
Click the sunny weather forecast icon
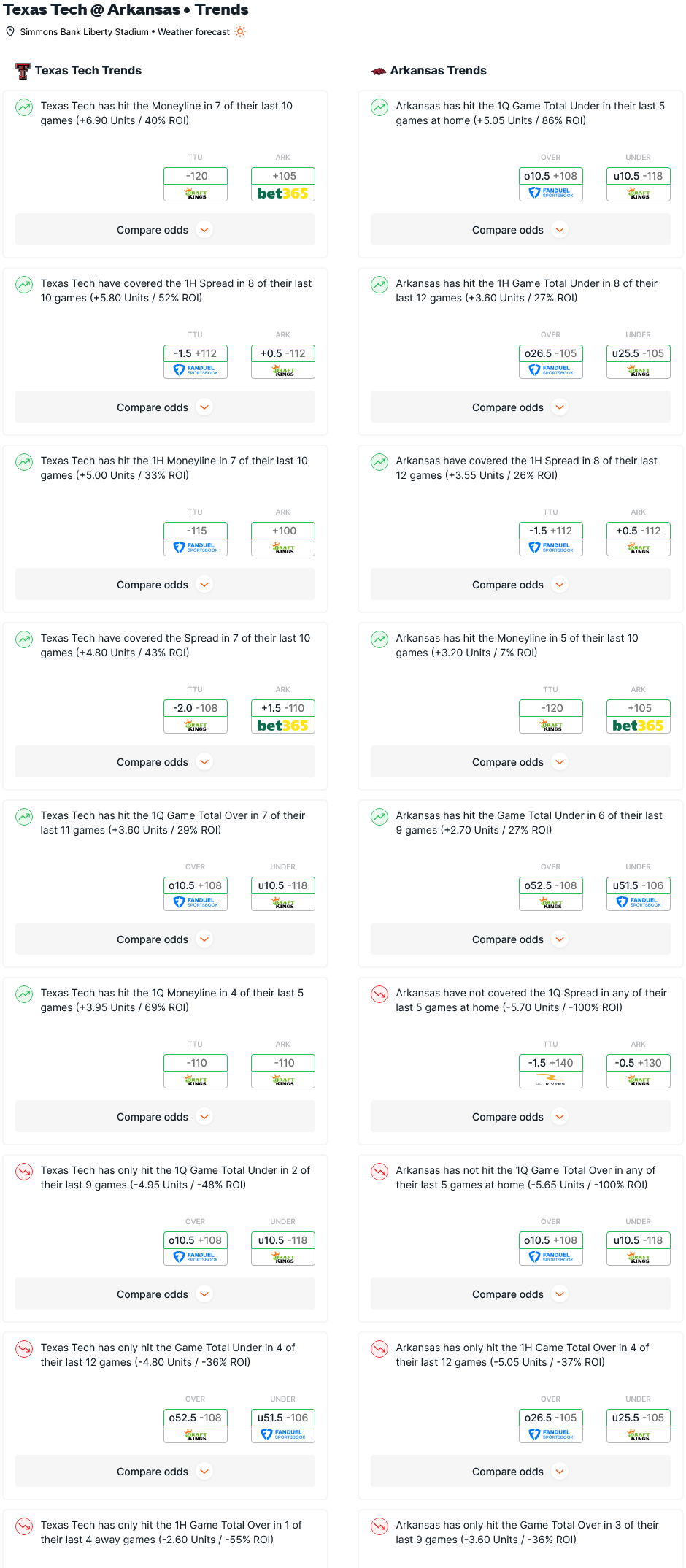pos(240,31)
